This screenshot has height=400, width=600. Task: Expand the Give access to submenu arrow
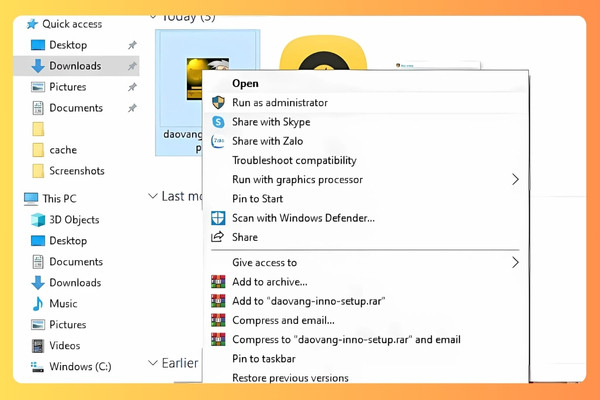point(515,262)
